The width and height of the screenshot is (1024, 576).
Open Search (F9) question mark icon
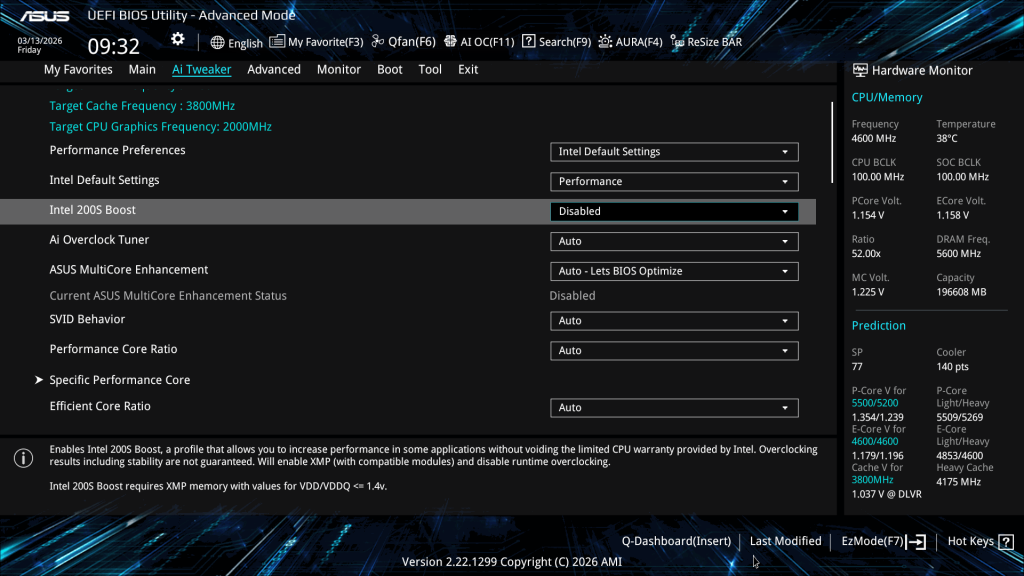[529, 42]
